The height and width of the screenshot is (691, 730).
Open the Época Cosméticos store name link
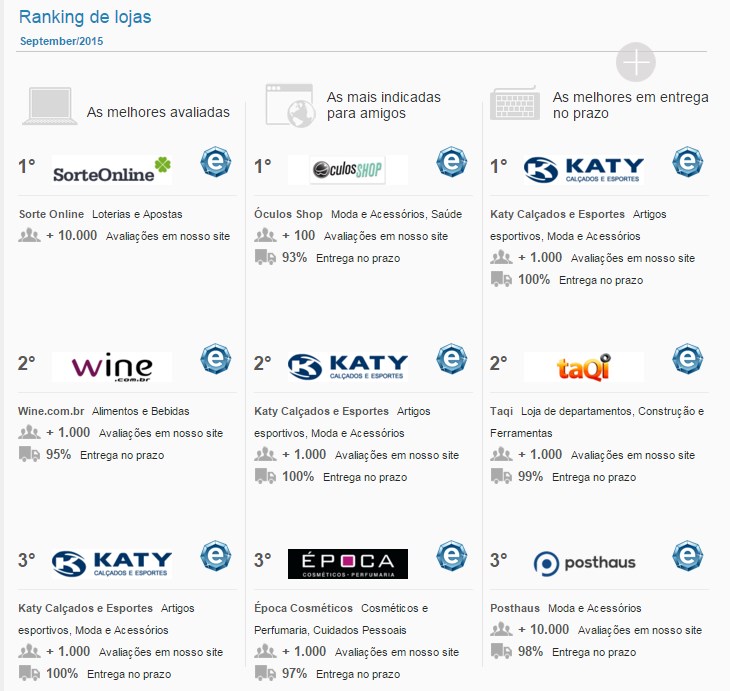(x=304, y=608)
